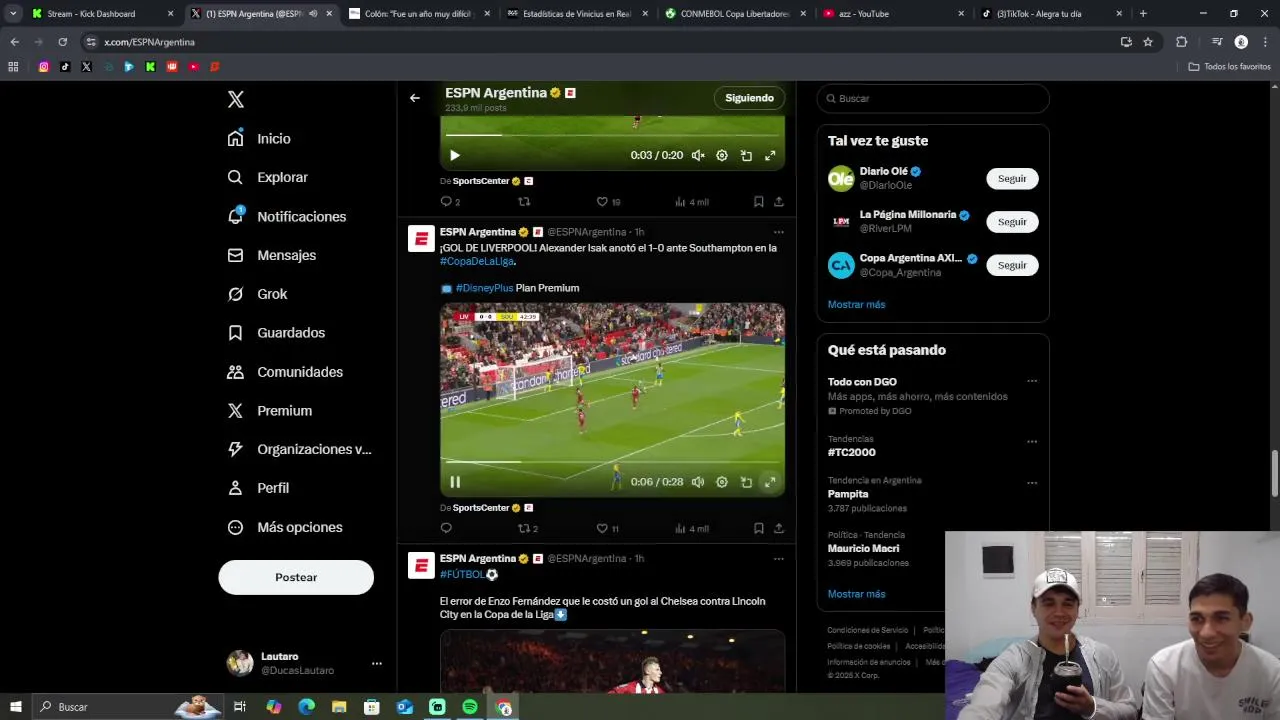Screen dimensions: 1280x720
Task: Like the post with 19 likes
Action: pos(608,202)
